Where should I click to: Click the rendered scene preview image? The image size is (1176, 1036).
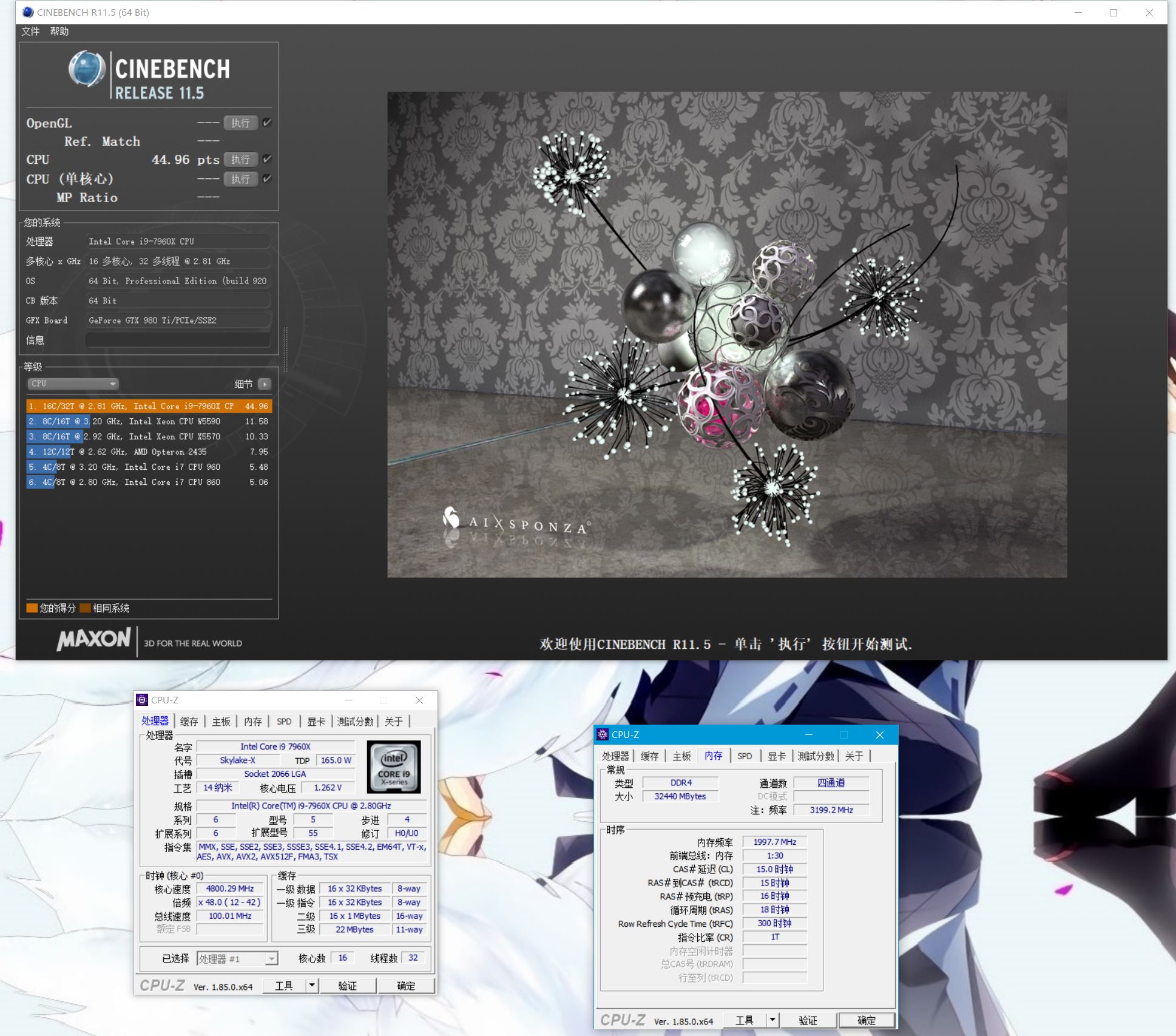(x=727, y=334)
